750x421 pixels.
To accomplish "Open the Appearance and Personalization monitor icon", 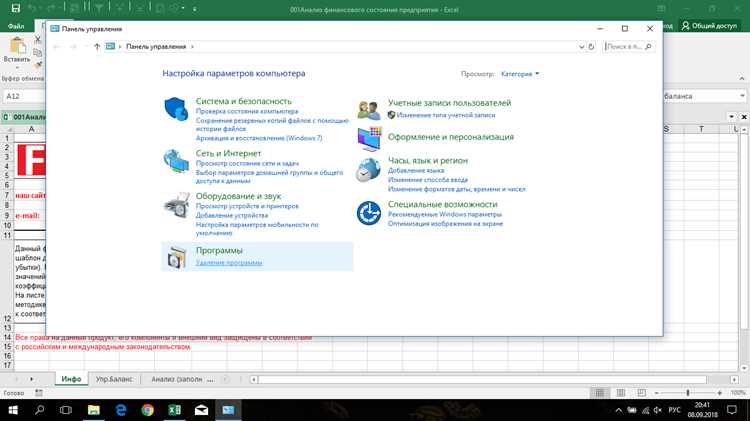I will click(369, 139).
